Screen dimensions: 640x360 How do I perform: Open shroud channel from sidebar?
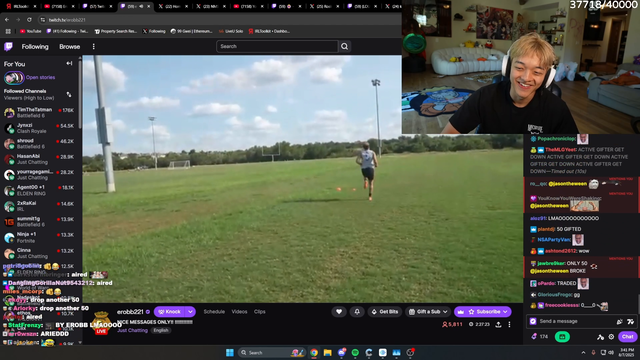(x=39, y=144)
